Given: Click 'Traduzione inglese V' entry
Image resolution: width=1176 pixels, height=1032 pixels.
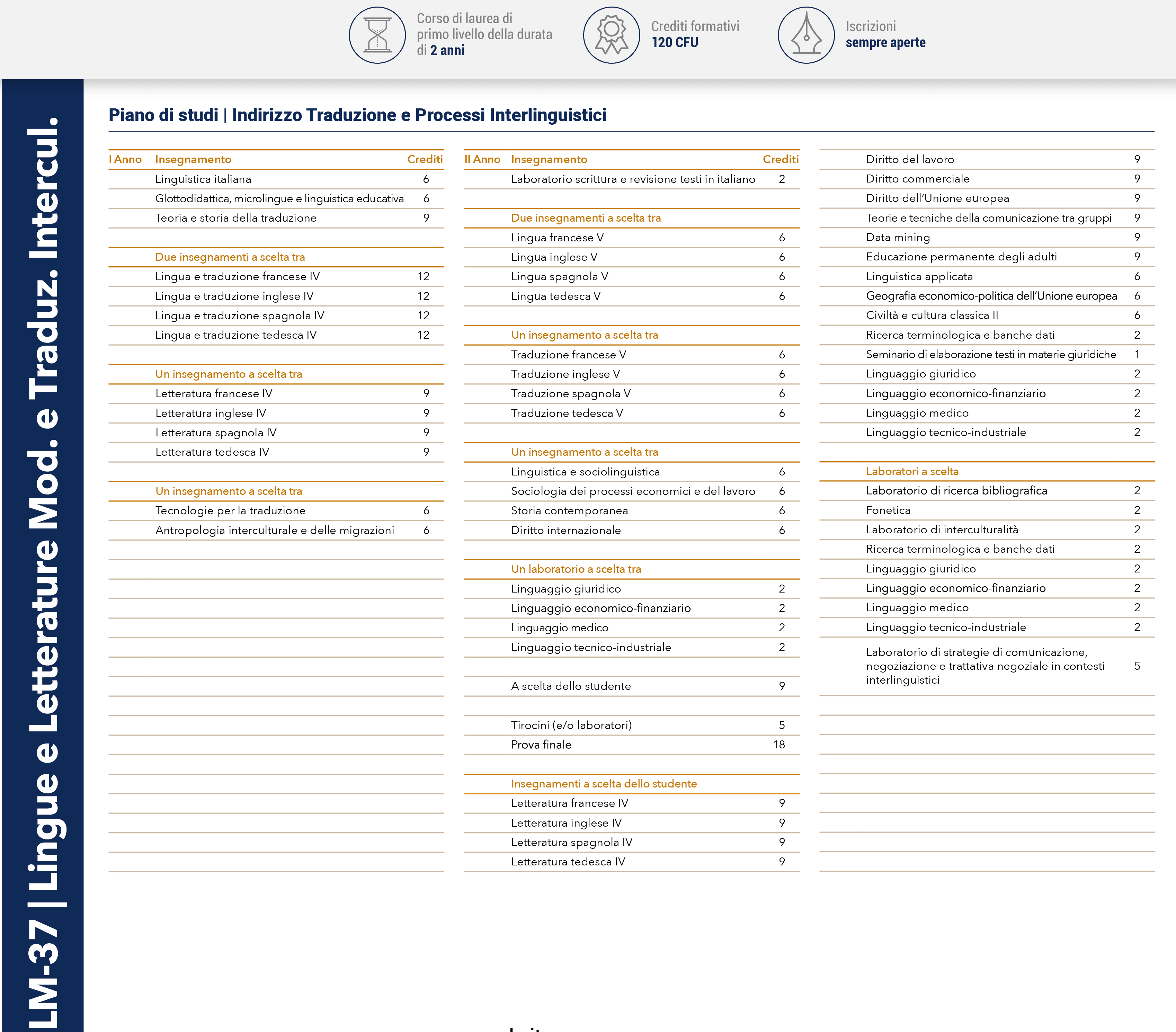Looking at the screenshot, I should pyautogui.click(x=565, y=374).
